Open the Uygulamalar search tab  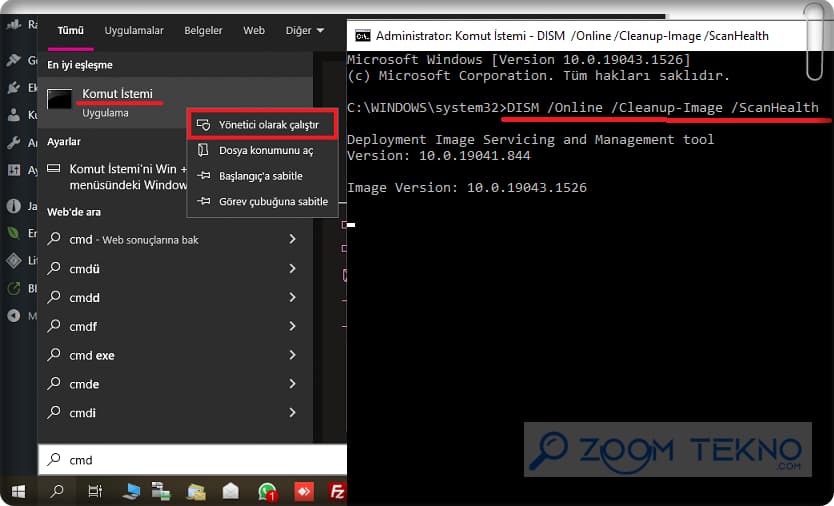134,31
